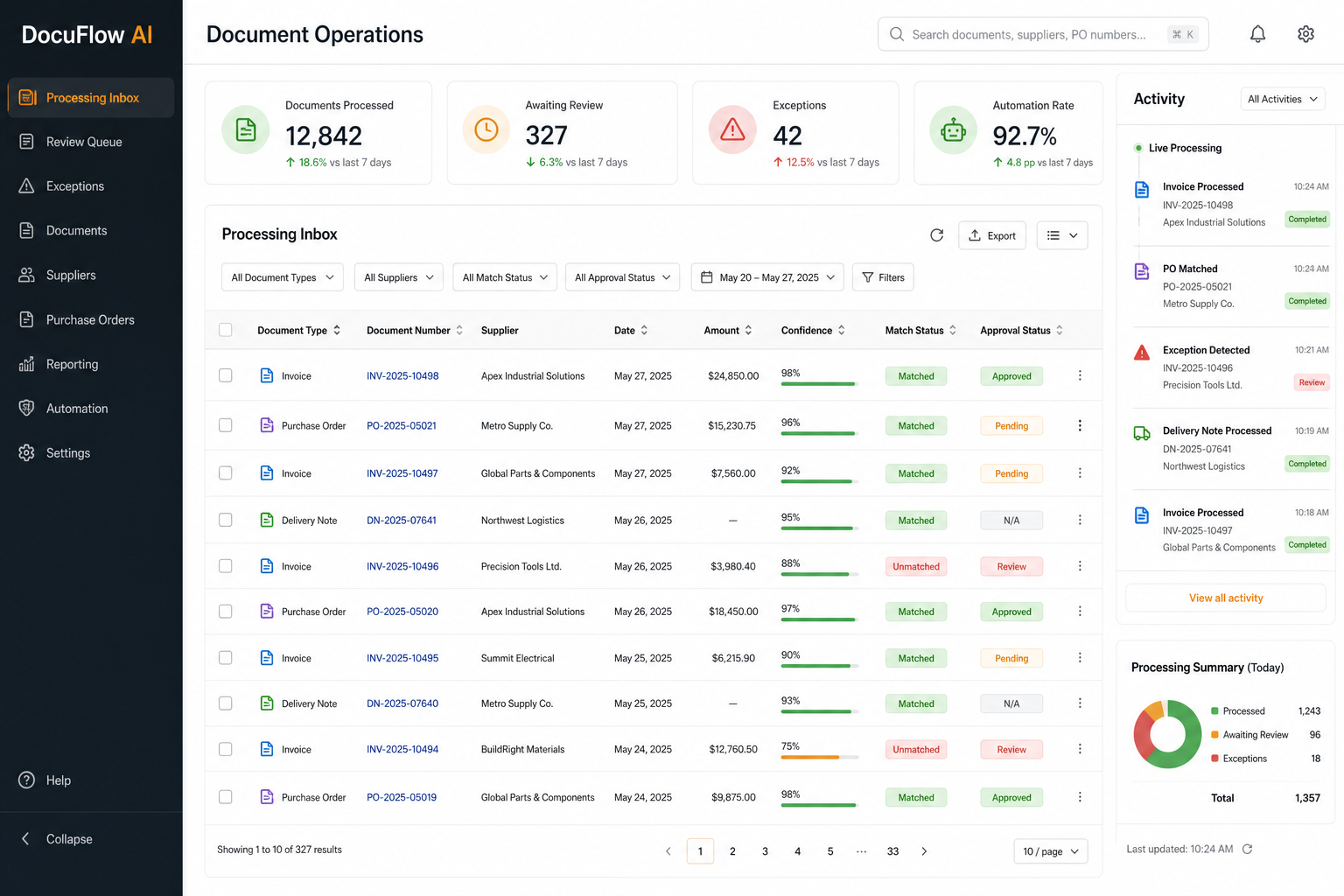Click the Review badge for INV-2025-10496 row

pos(1011,566)
